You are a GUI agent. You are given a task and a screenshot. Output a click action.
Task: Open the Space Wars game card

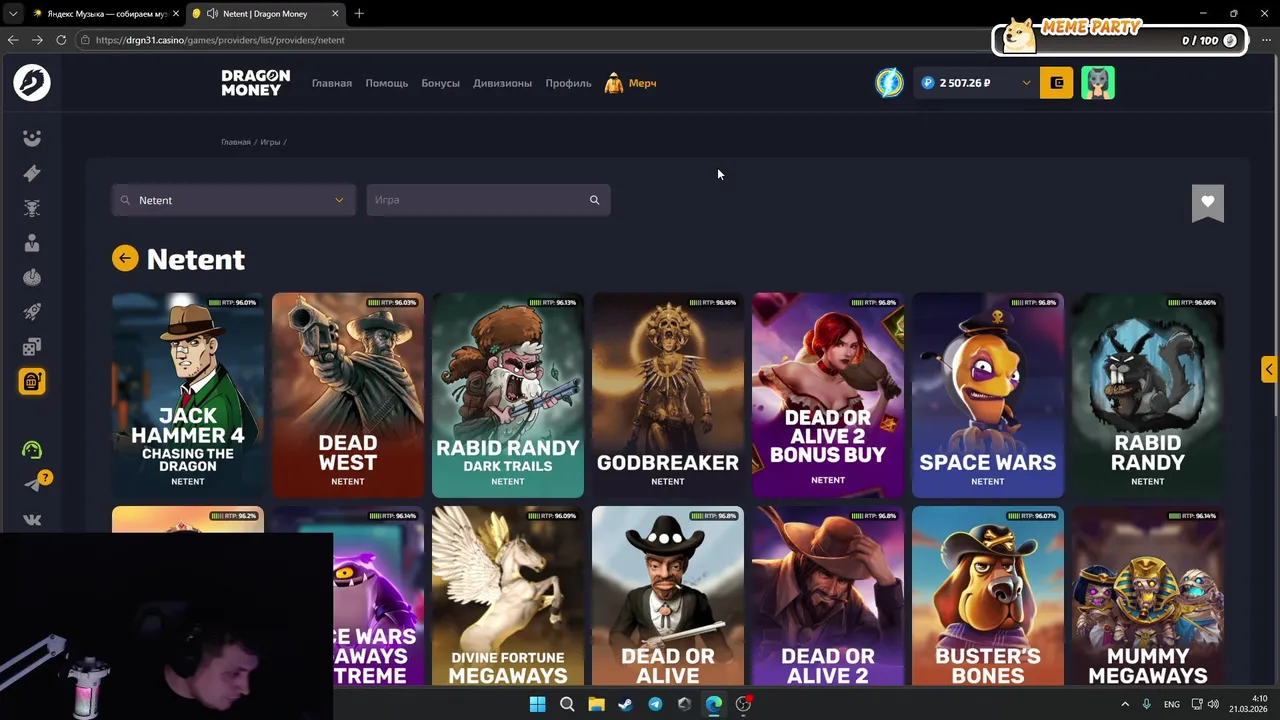(988, 395)
